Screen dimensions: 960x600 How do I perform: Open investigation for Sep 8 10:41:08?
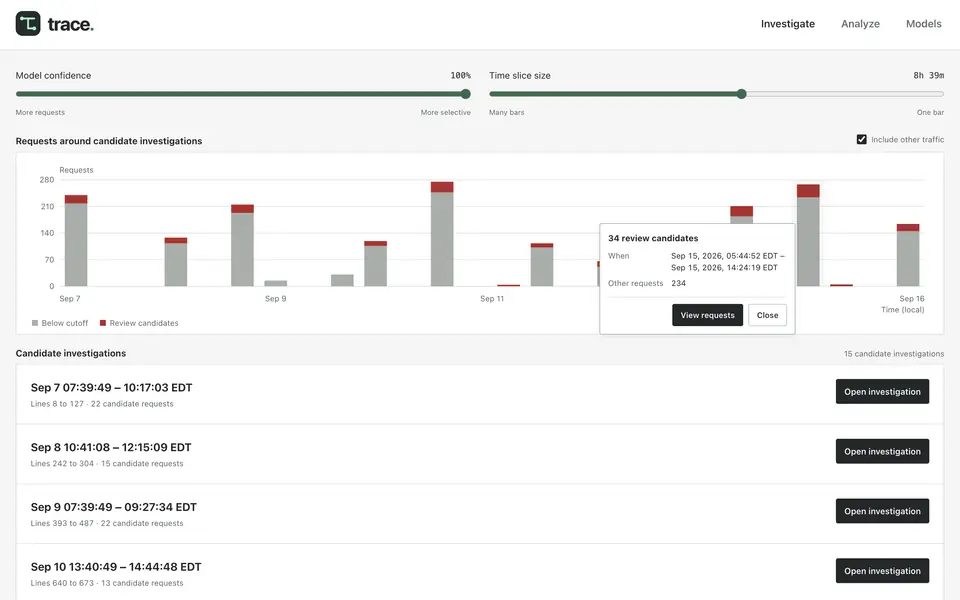[x=882, y=451]
